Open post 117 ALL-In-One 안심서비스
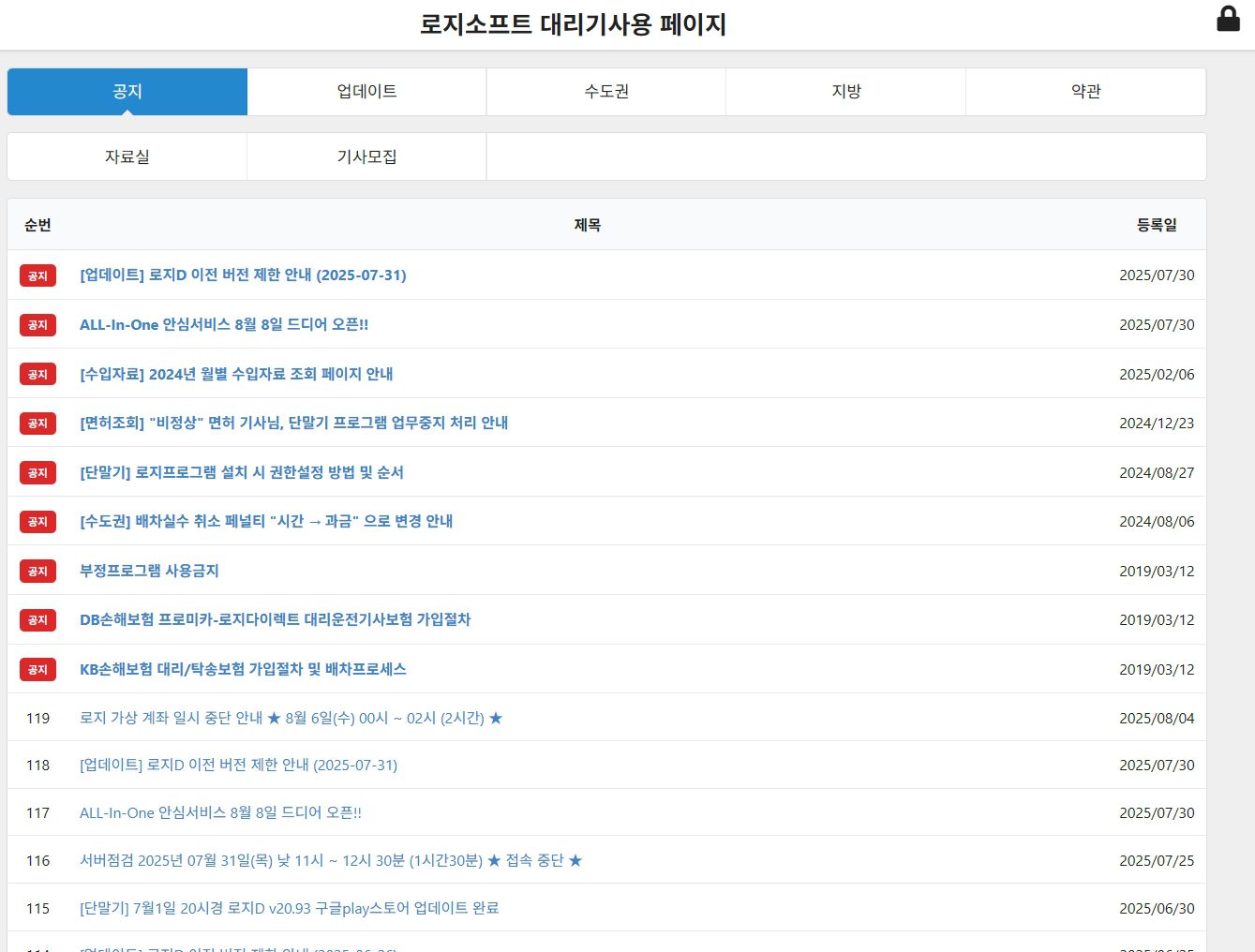The image size is (1255, 952). pyautogui.click(x=220, y=813)
